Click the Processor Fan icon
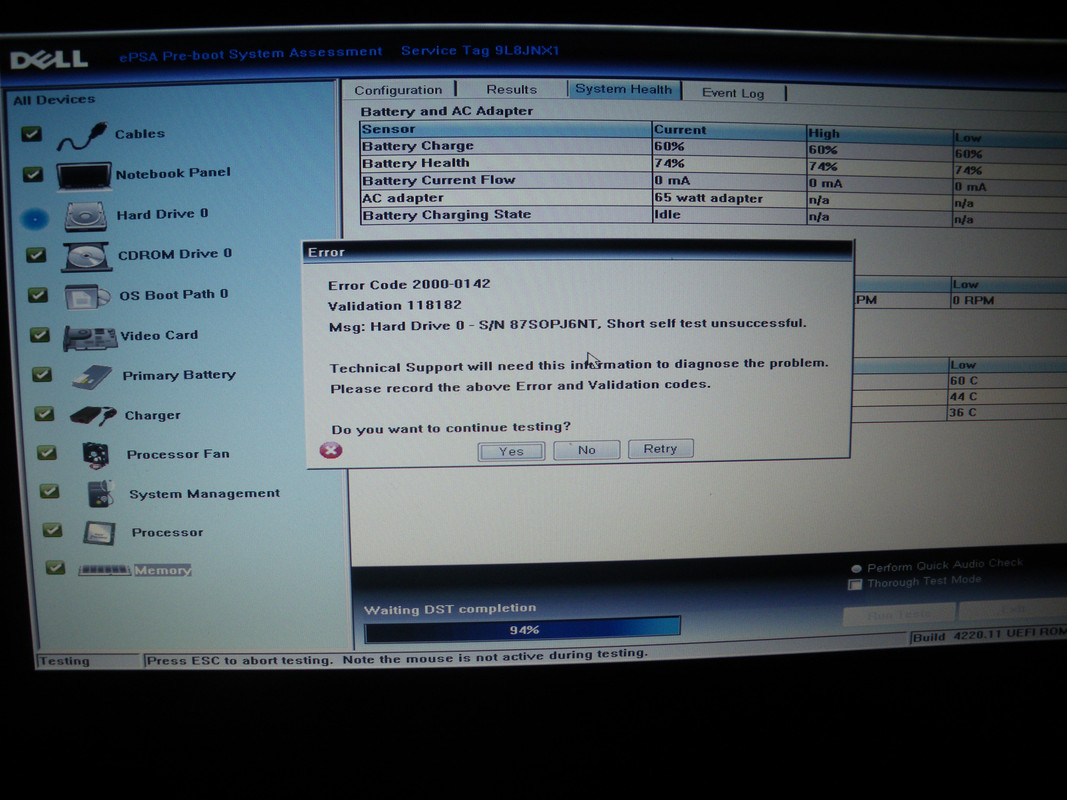1067x800 pixels. coord(96,455)
